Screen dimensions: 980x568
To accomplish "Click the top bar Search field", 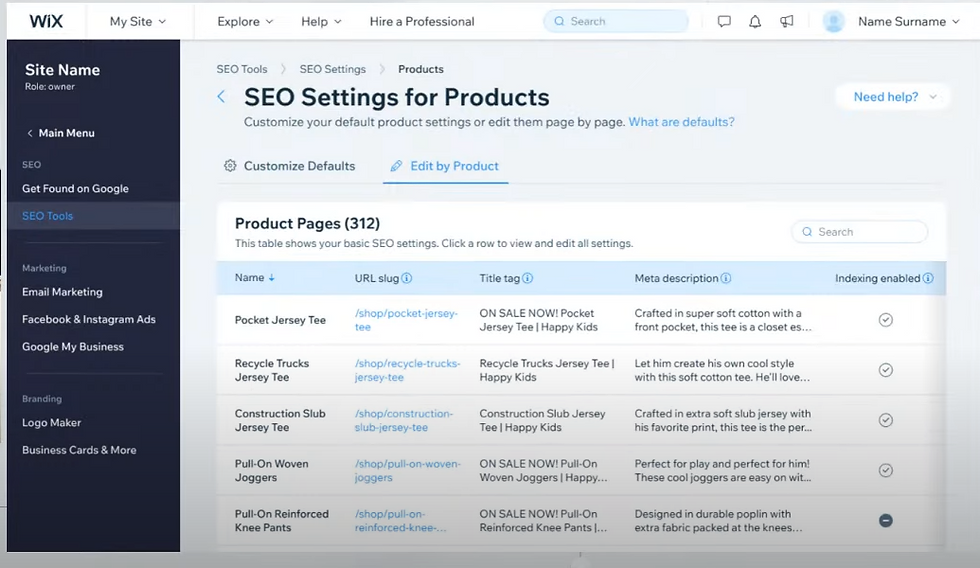I will click(616, 21).
